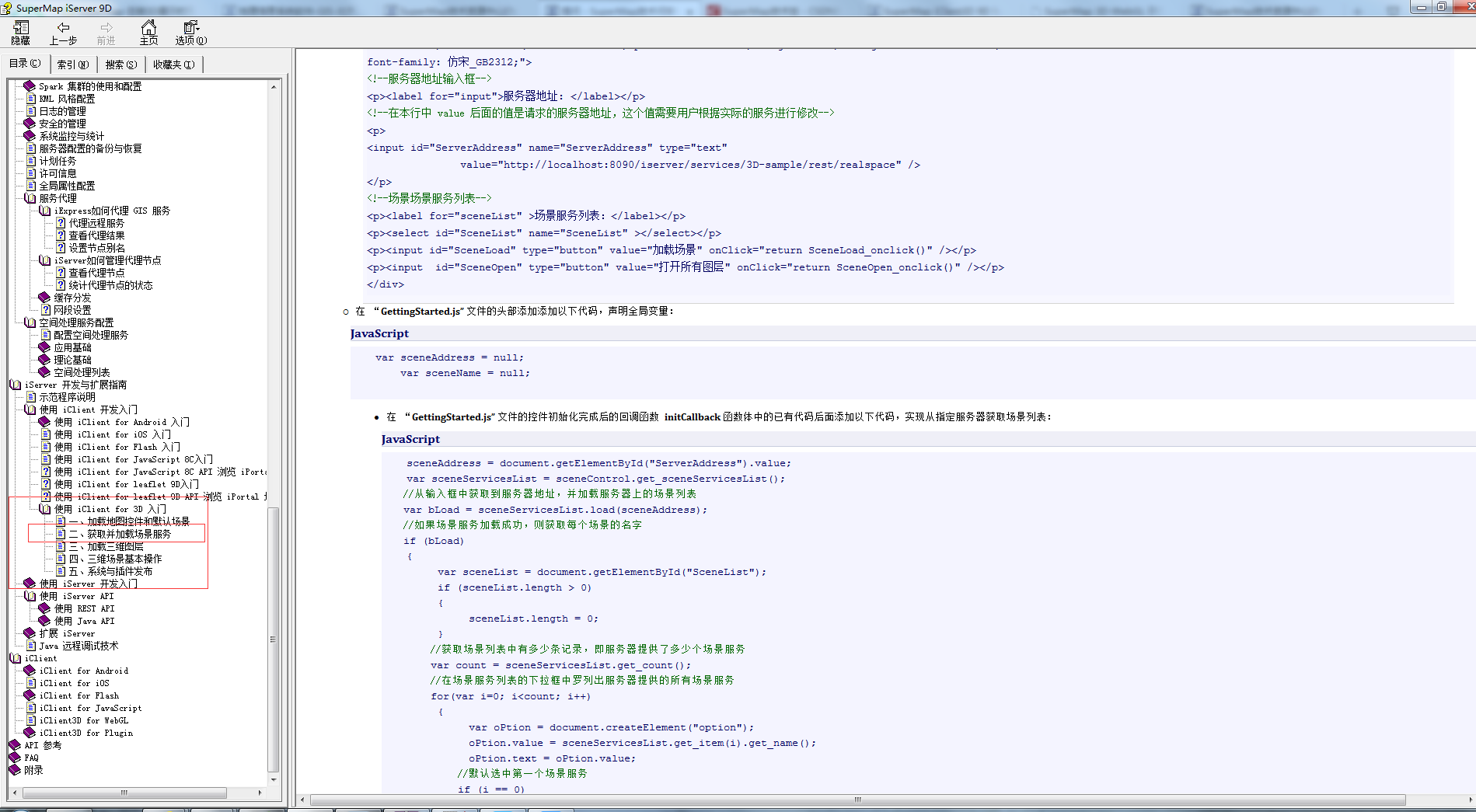
Task: Click the book icon beside API 参考
Action: 15,745
